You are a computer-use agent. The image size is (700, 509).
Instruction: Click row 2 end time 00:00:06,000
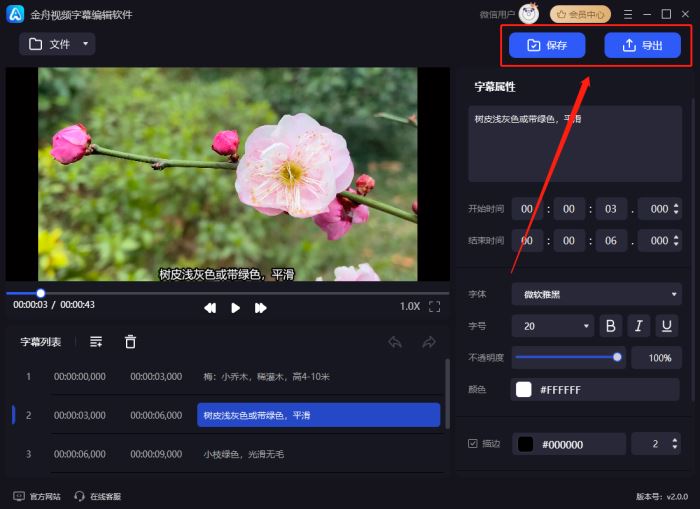coord(156,415)
